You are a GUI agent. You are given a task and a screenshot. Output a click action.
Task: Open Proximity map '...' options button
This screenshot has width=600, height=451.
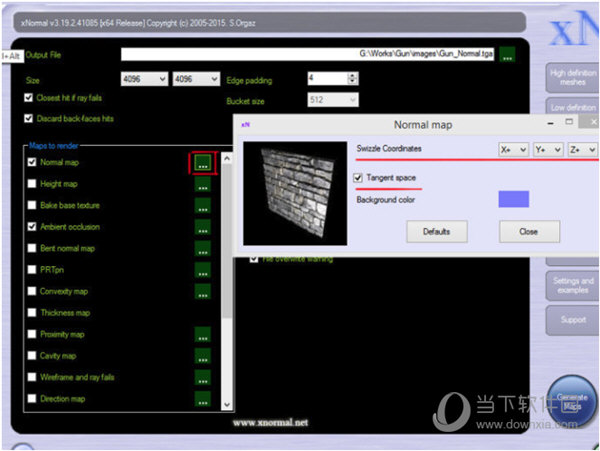tap(203, 334)
